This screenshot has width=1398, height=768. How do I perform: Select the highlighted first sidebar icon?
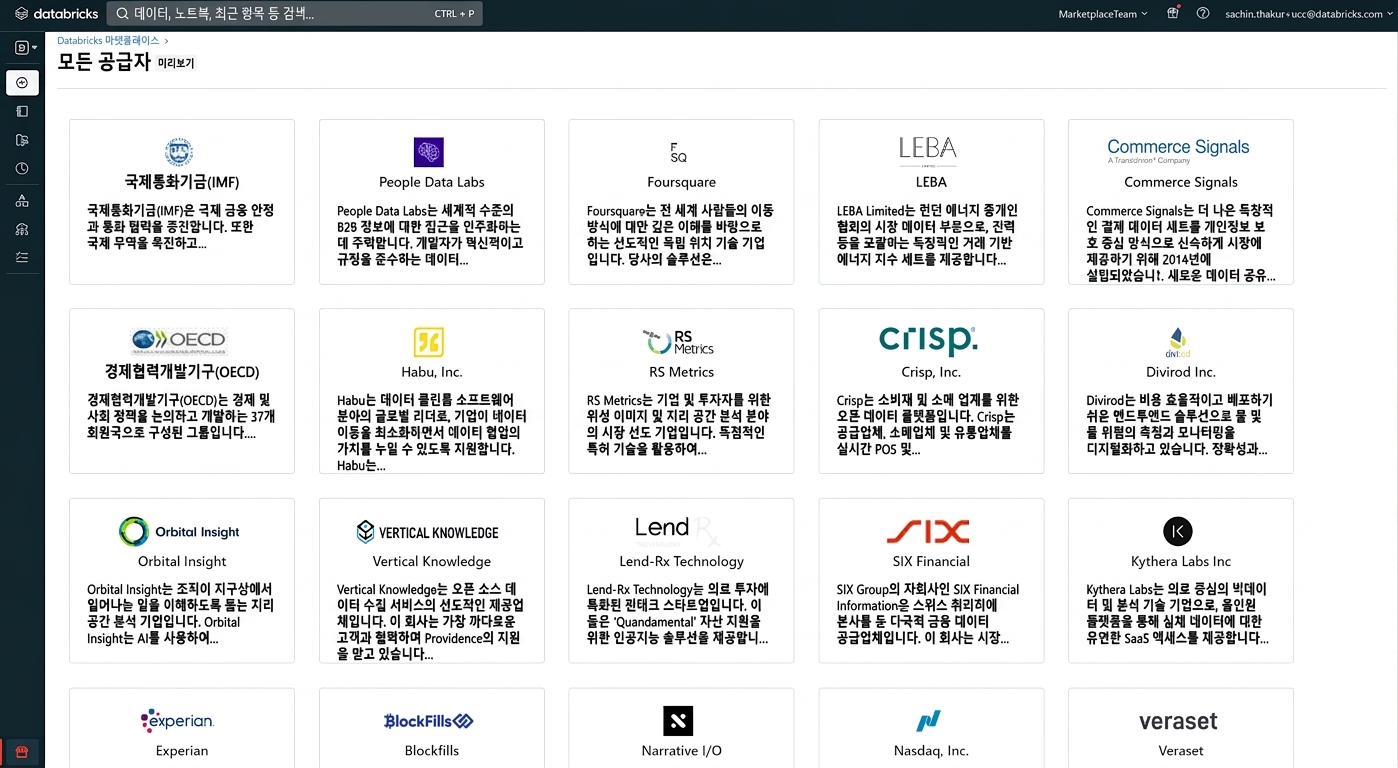[22, 83]
